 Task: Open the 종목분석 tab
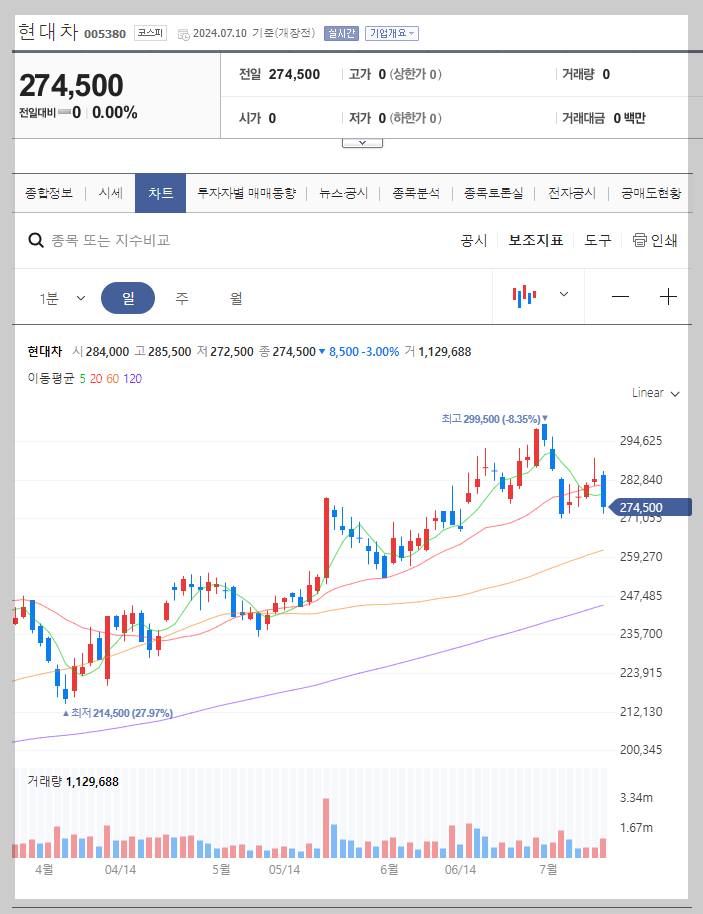(x=416, y=193)
